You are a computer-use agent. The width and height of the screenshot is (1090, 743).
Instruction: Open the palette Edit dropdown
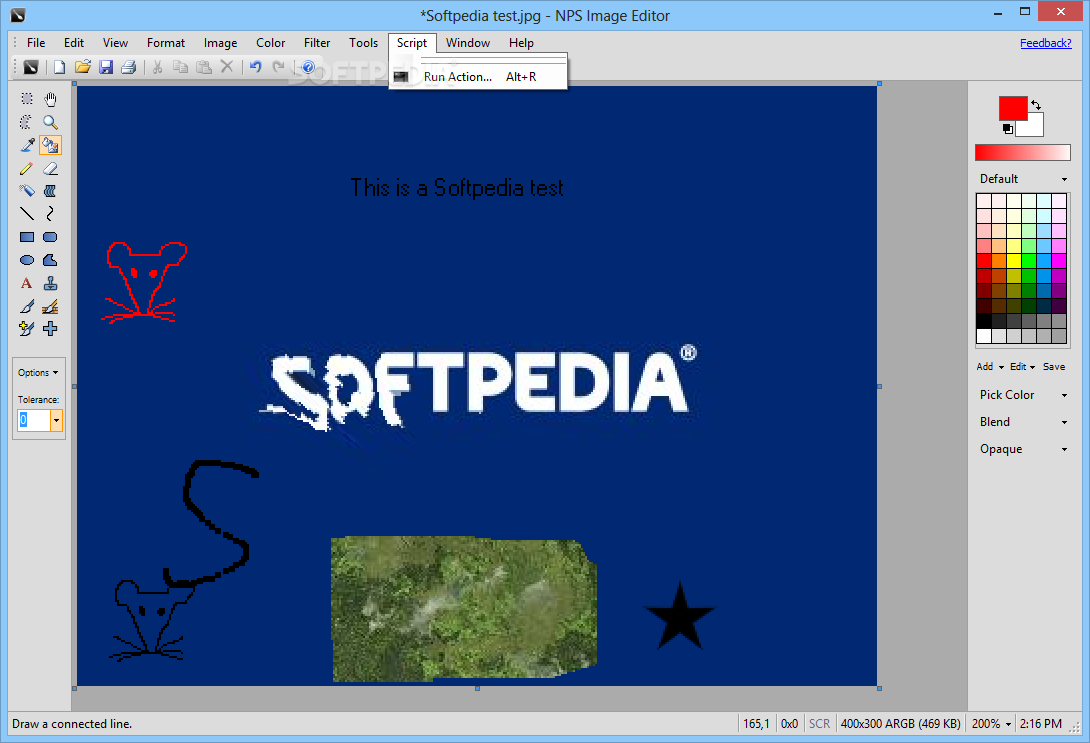coord(1023,366)
